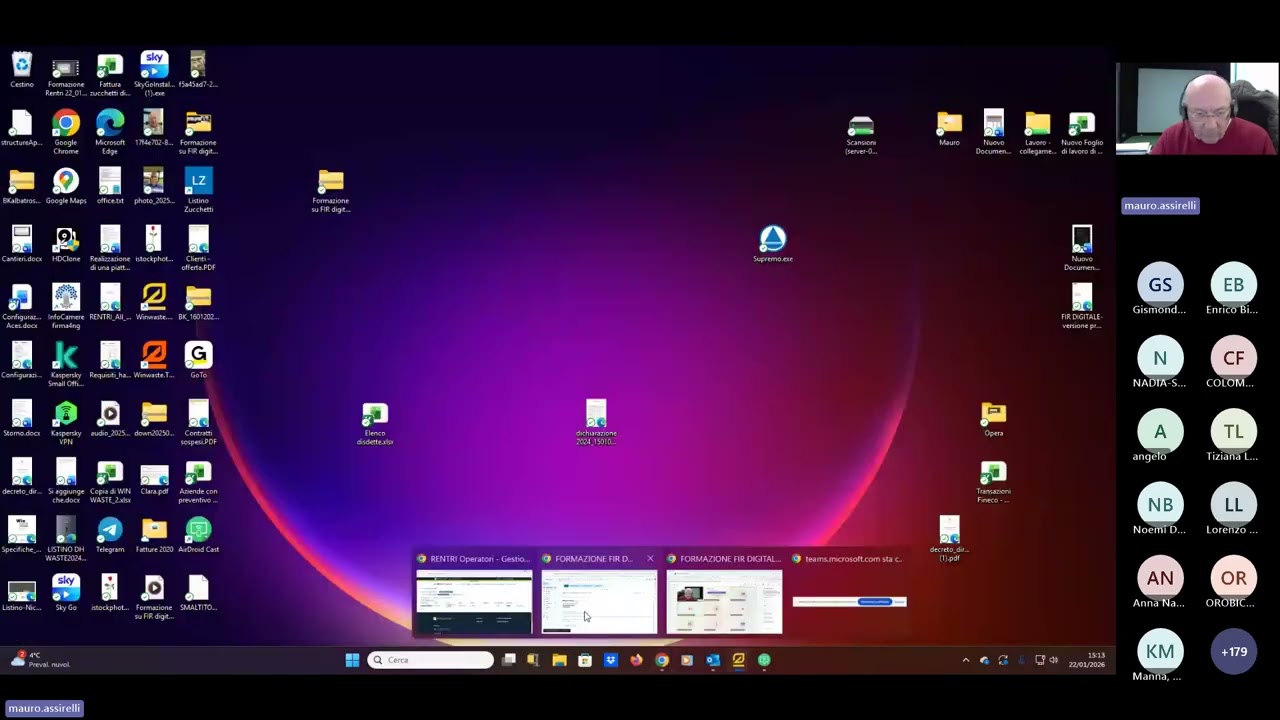Select the Scansioni server shortcut icon
Viewport: 1280px width, 720px height.
[x=861, y=132]
